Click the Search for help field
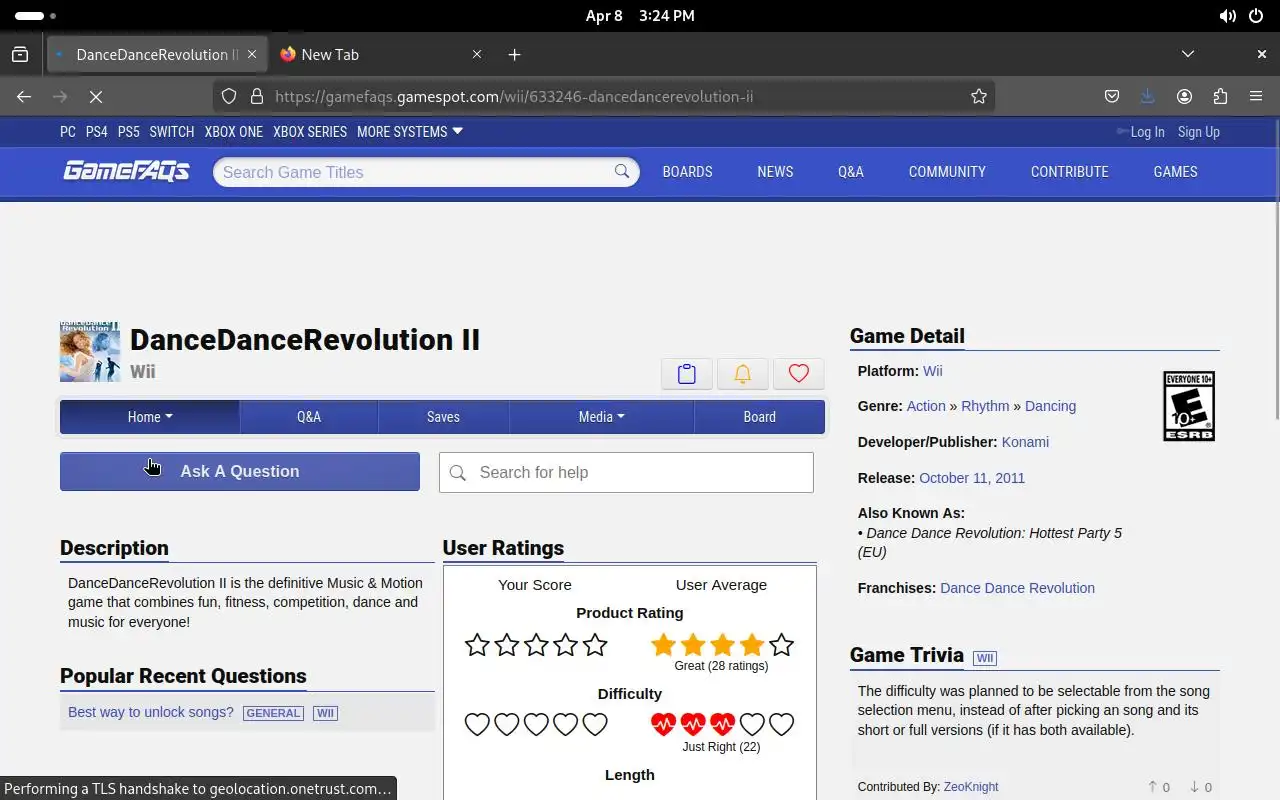Screen dimensions: 1280x800 point(626,472)
